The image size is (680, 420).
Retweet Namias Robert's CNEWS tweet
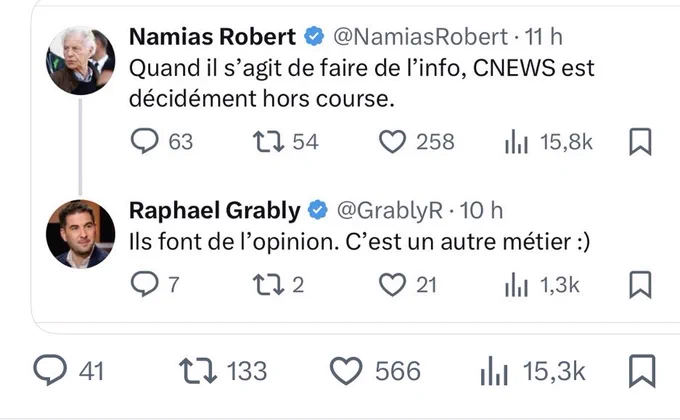(x=268, y=141)
